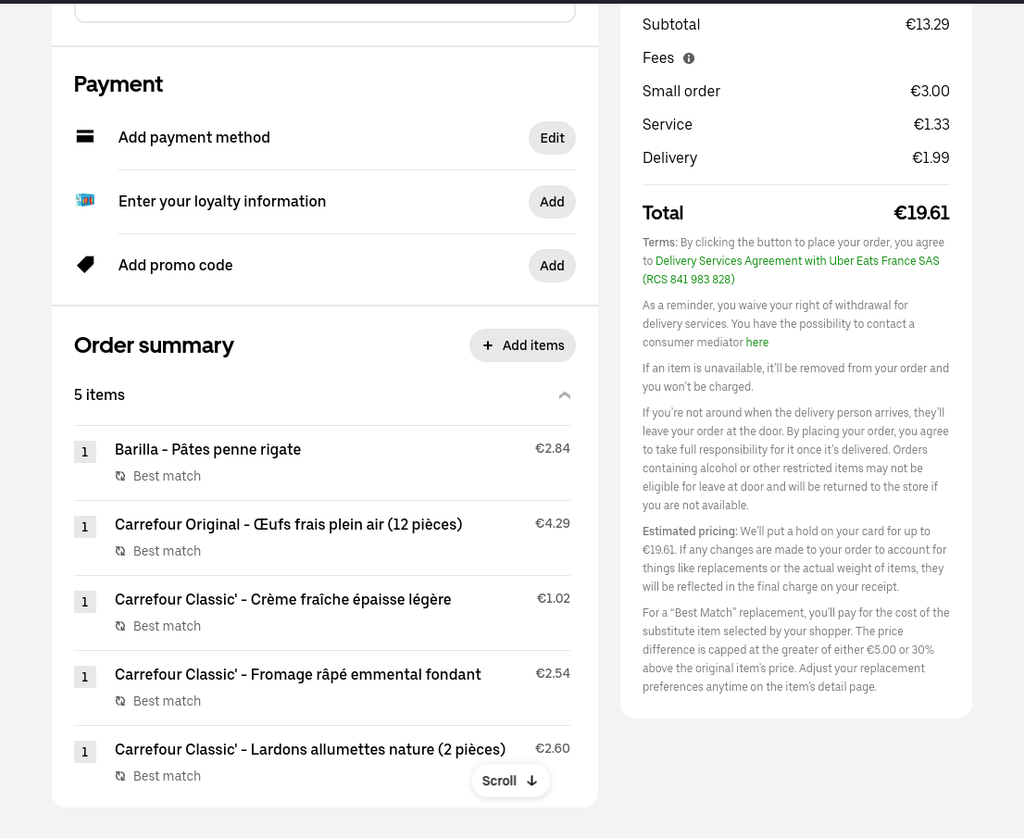Click the promo code tag icon
Screen dimensions: 1024x838
point(85,265)
